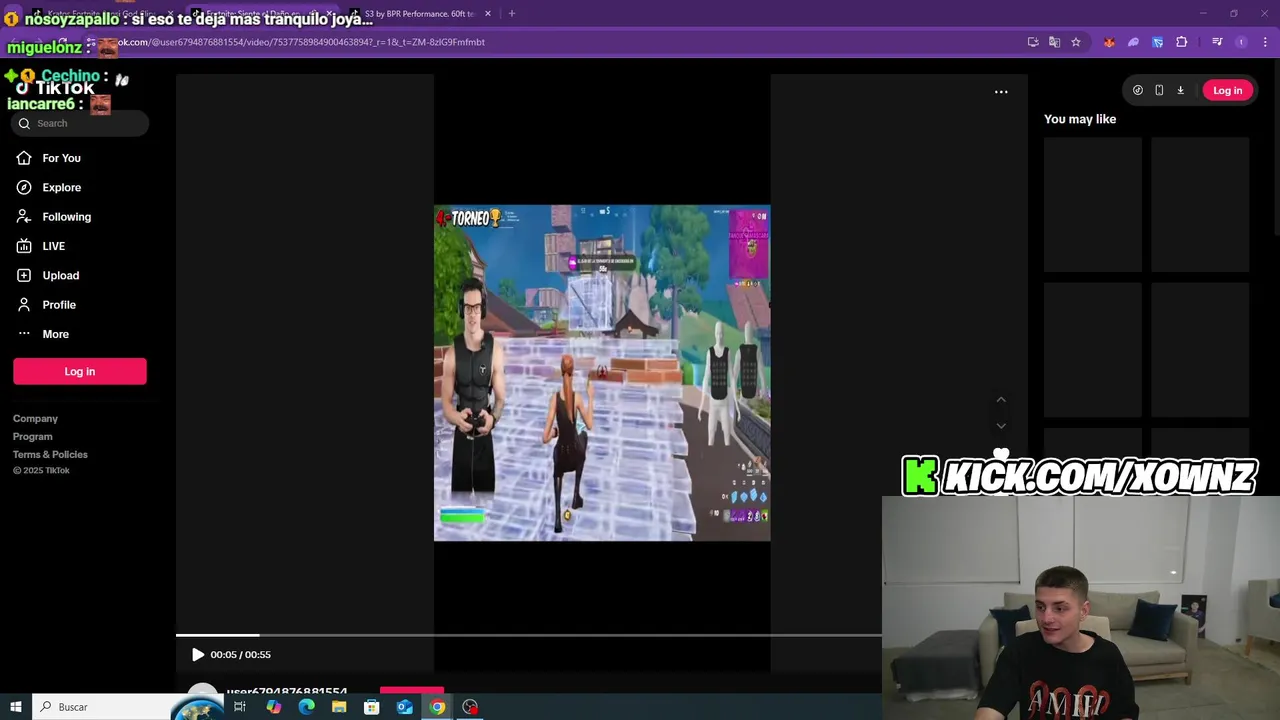This screenshot has height=720, width=1280.
Task: Open Microsoft Store from the taskbar
Action: pos(372,707)
